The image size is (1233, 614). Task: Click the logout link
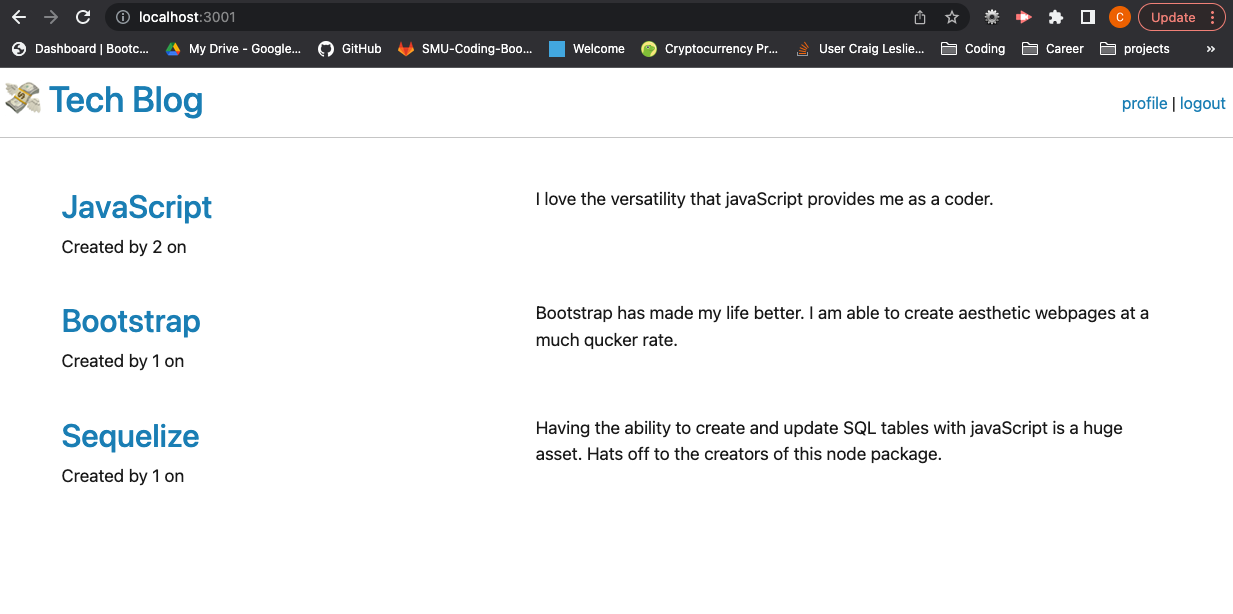(1203, 103)
